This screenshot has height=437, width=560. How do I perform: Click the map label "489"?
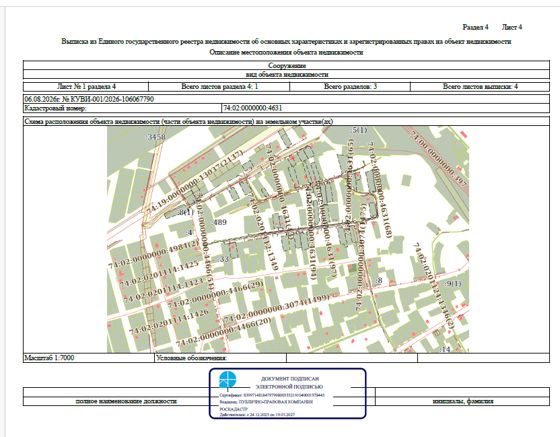(220, 222)
